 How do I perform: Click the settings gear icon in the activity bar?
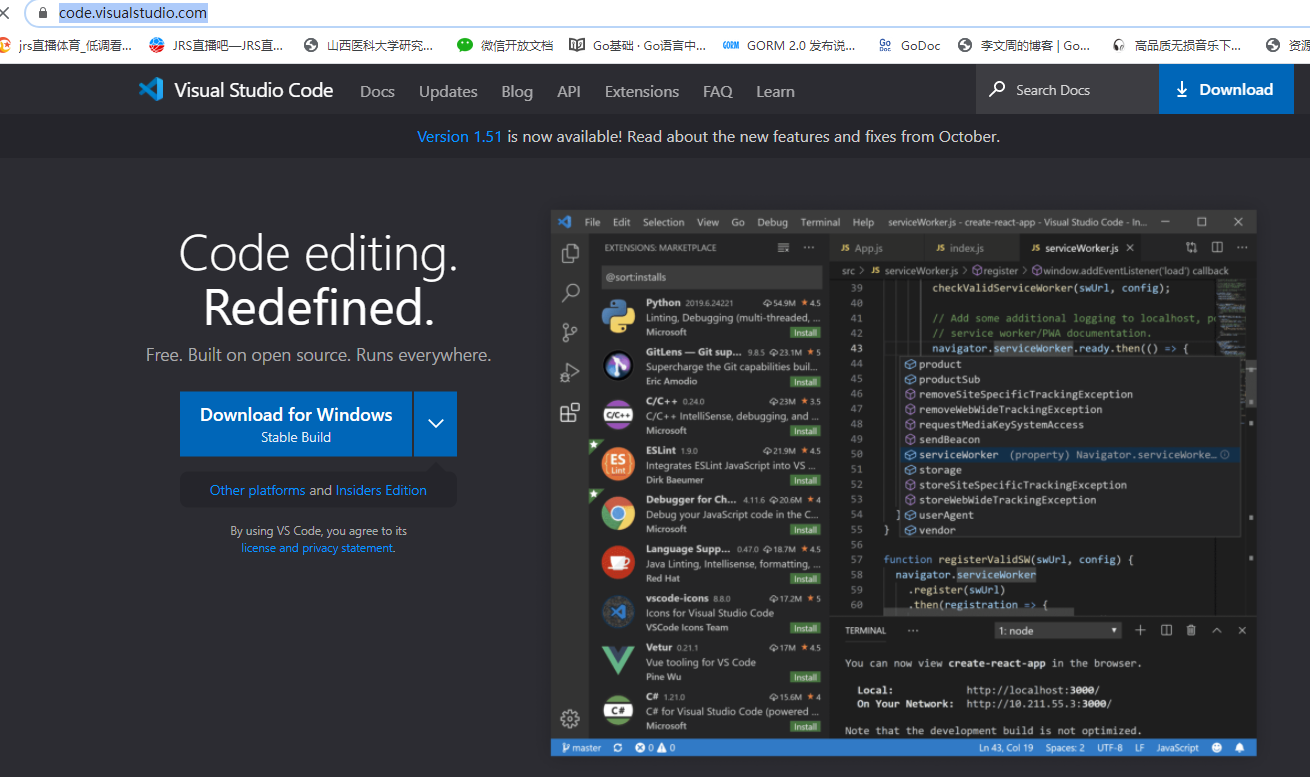(570, 718)
